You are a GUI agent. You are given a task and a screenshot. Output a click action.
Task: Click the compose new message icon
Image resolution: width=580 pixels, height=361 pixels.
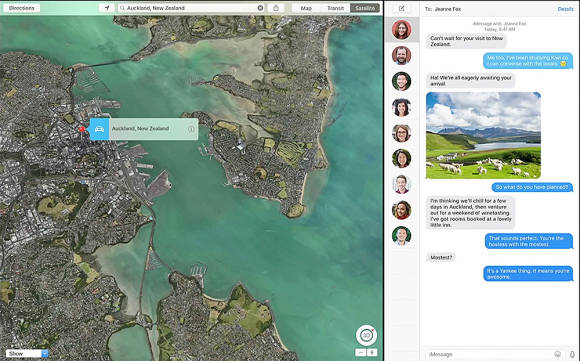(x=402, y=9)
